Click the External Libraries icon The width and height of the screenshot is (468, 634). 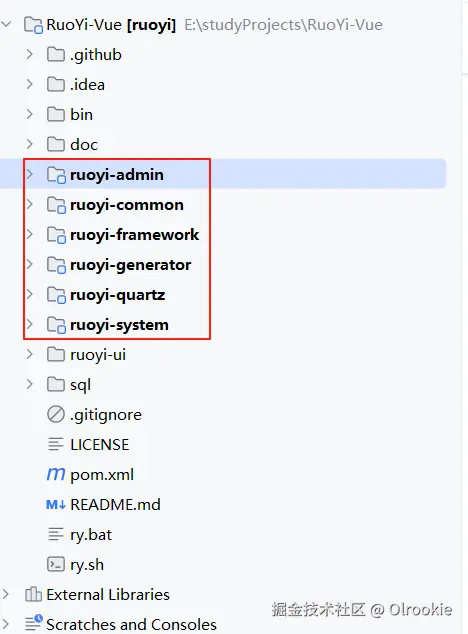click(33, 594)
